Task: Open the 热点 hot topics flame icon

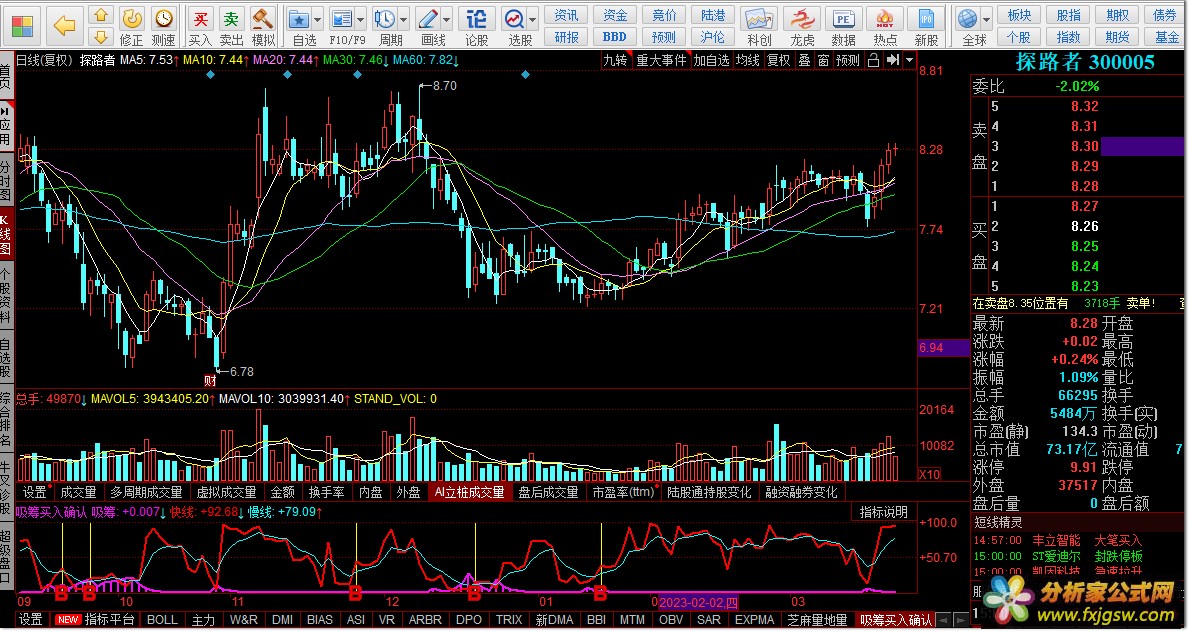Action: point(885,27)
